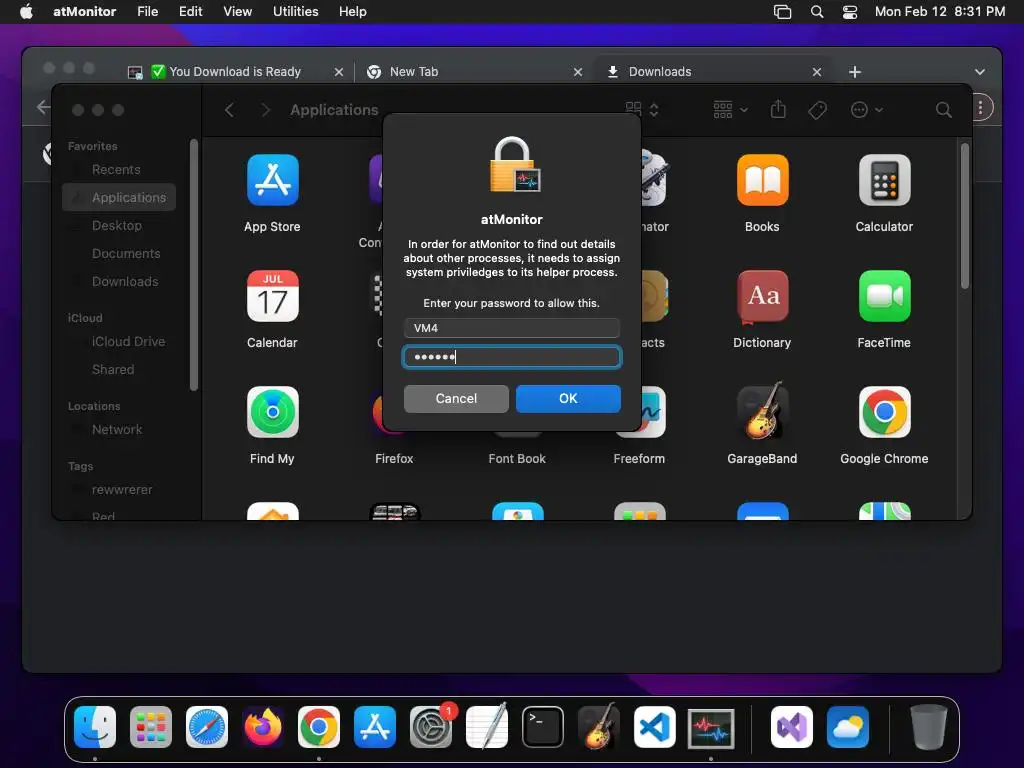Click the Finder share toolbar icon

(778, 109)
